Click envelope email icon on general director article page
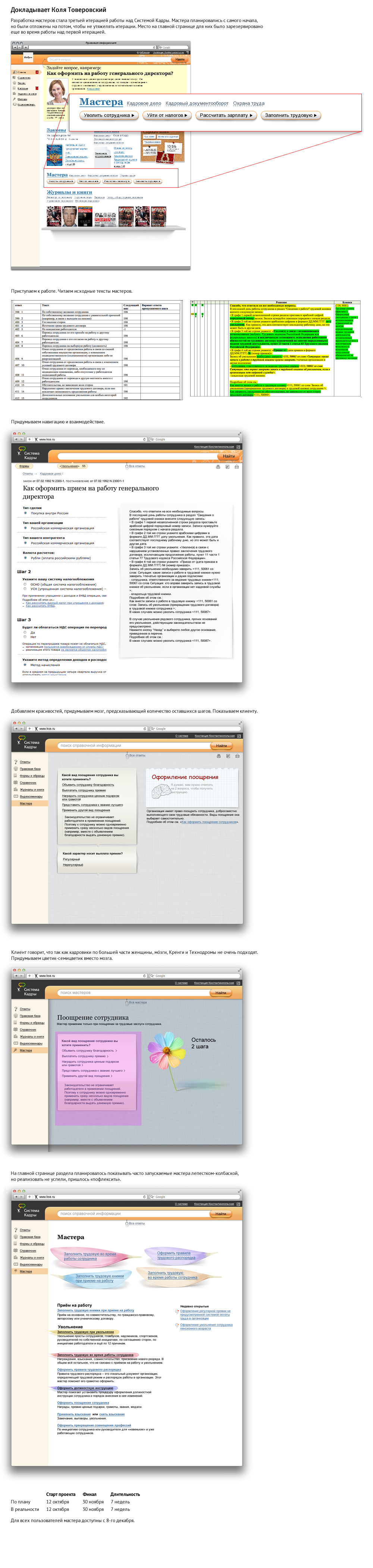The image size is (373, 1568). click(x=237, y=467)
